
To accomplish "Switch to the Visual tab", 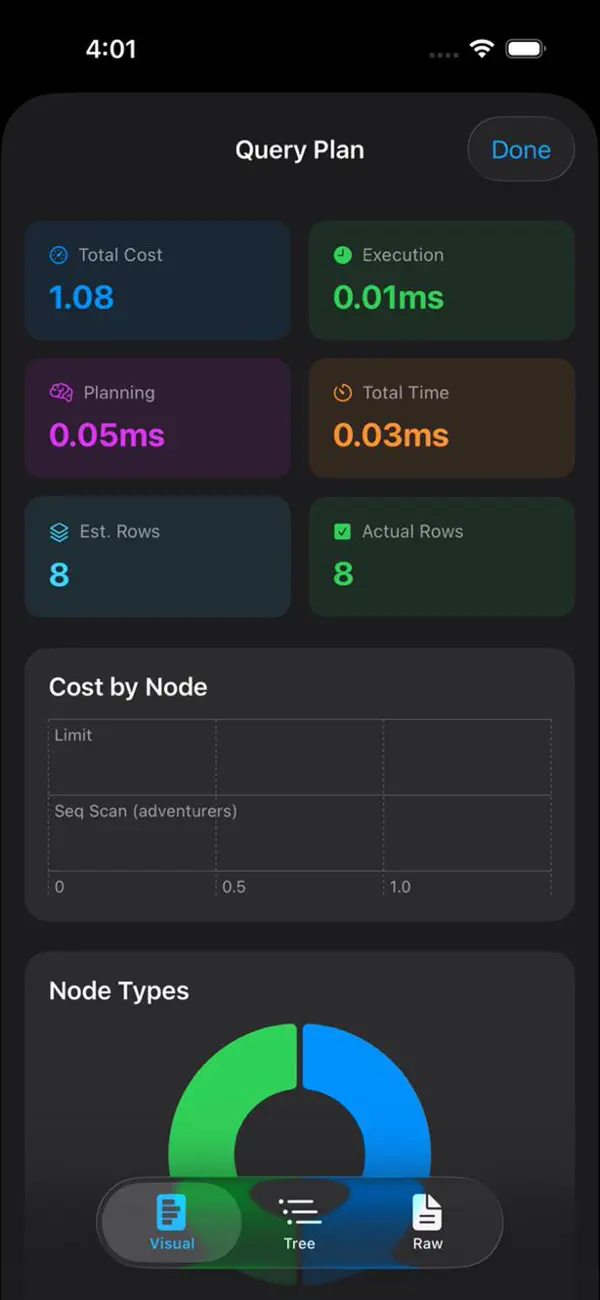I will tap(171, 1222).
